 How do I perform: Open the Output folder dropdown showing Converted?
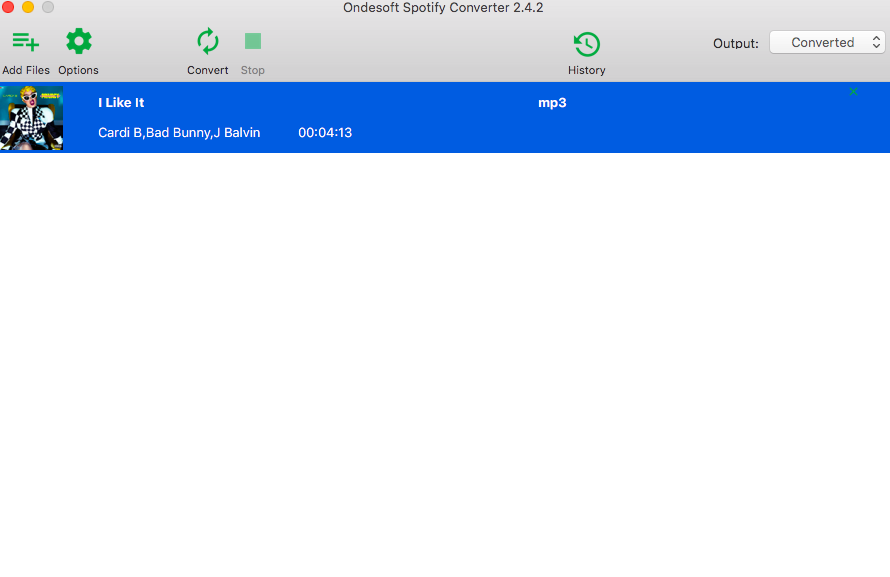827,43
